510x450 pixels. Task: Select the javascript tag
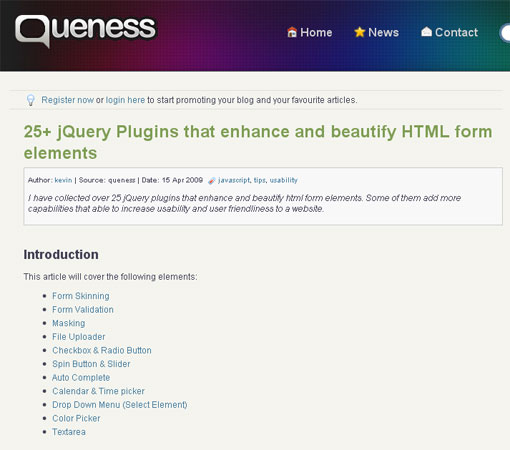tap(234, 180)
